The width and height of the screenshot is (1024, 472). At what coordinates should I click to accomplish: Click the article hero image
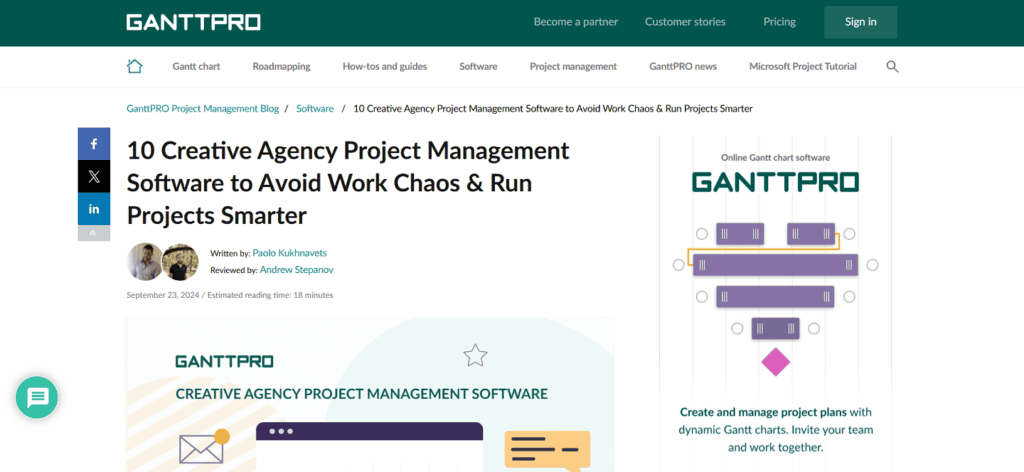point(370,395)
